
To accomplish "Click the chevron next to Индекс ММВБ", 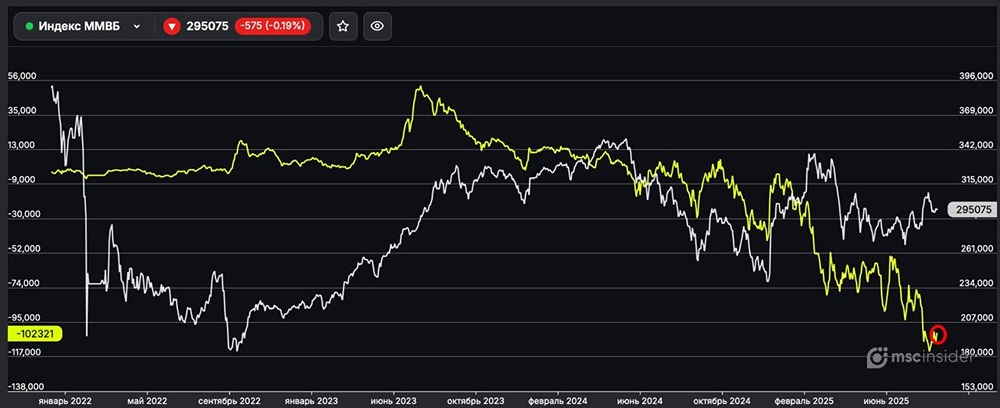I will coord(136,27).
